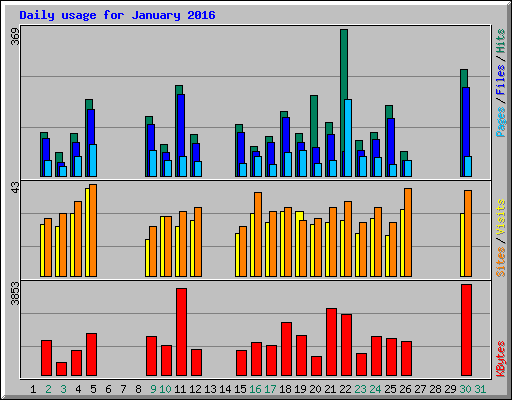The width and height of the screenshot is (512, 400).
Task: Click green day label '16' on the date axis
Action: tap(255, 389)
